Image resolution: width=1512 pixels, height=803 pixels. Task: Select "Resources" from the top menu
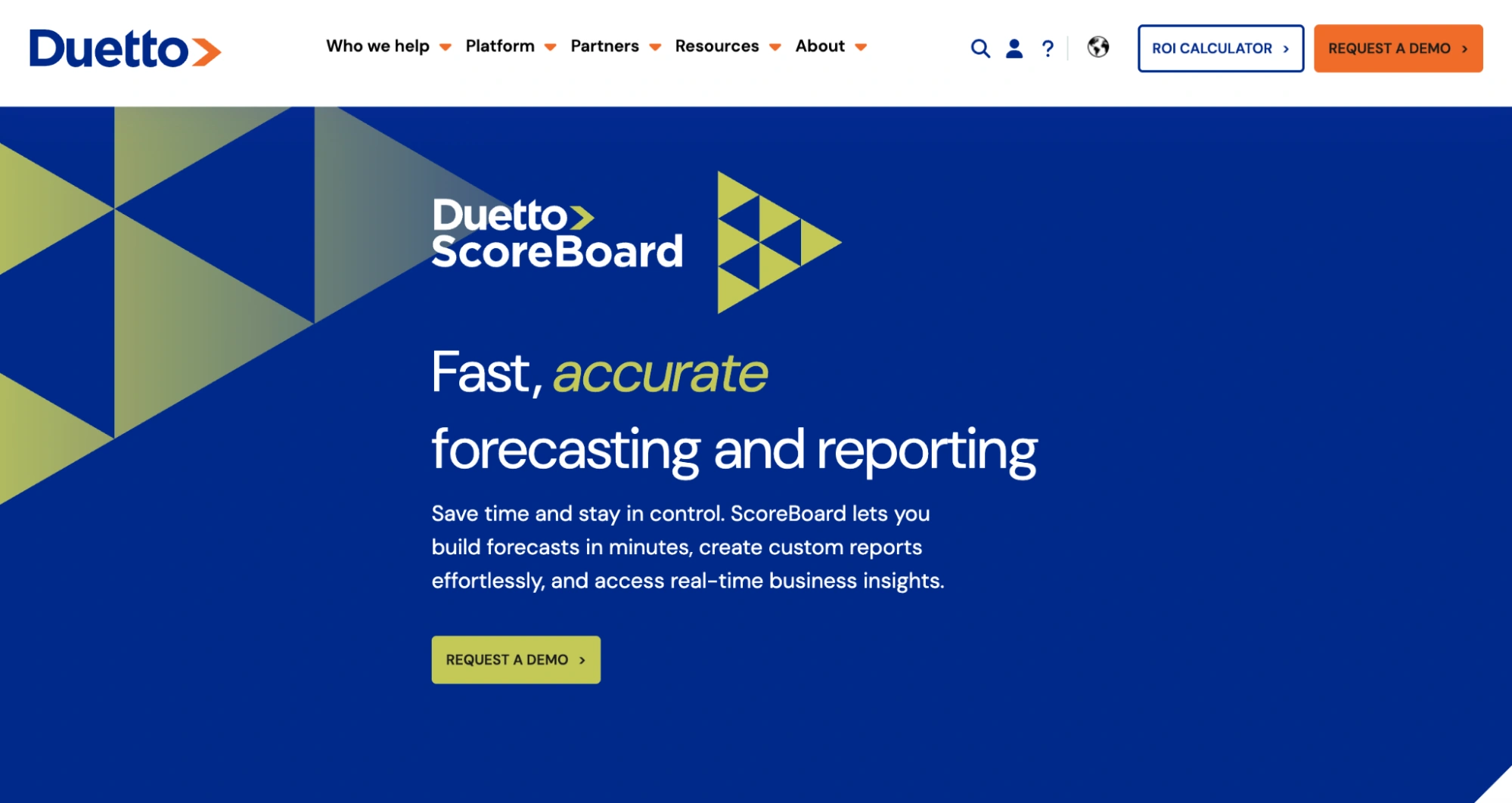click(717, 46)
